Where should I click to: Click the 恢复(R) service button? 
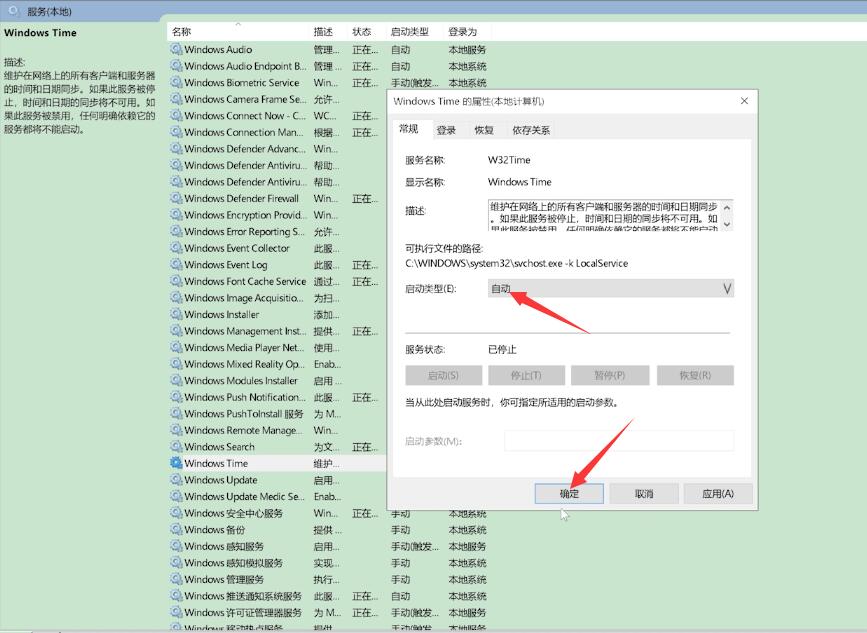click(695, 375)
